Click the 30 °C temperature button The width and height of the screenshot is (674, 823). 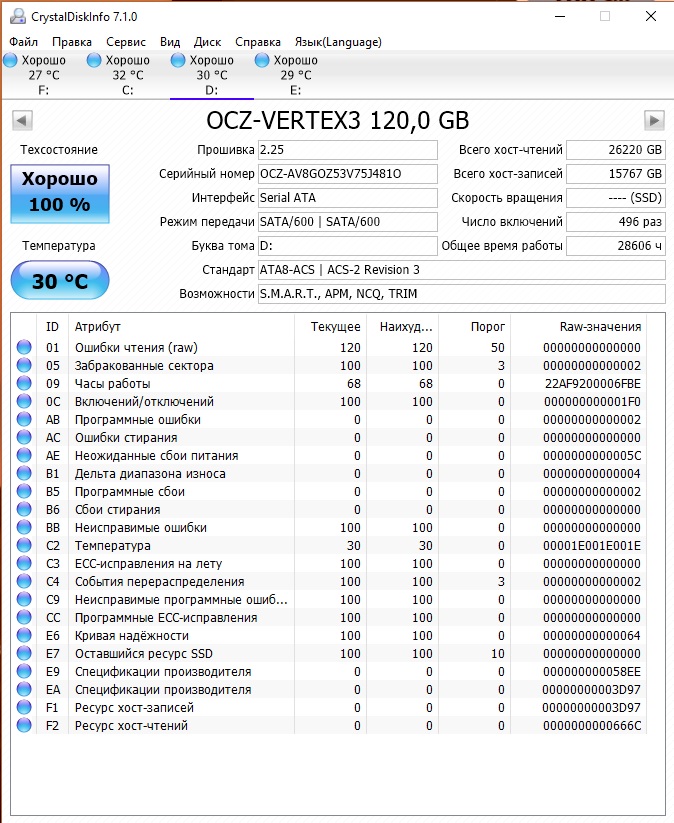click(60, 281)
